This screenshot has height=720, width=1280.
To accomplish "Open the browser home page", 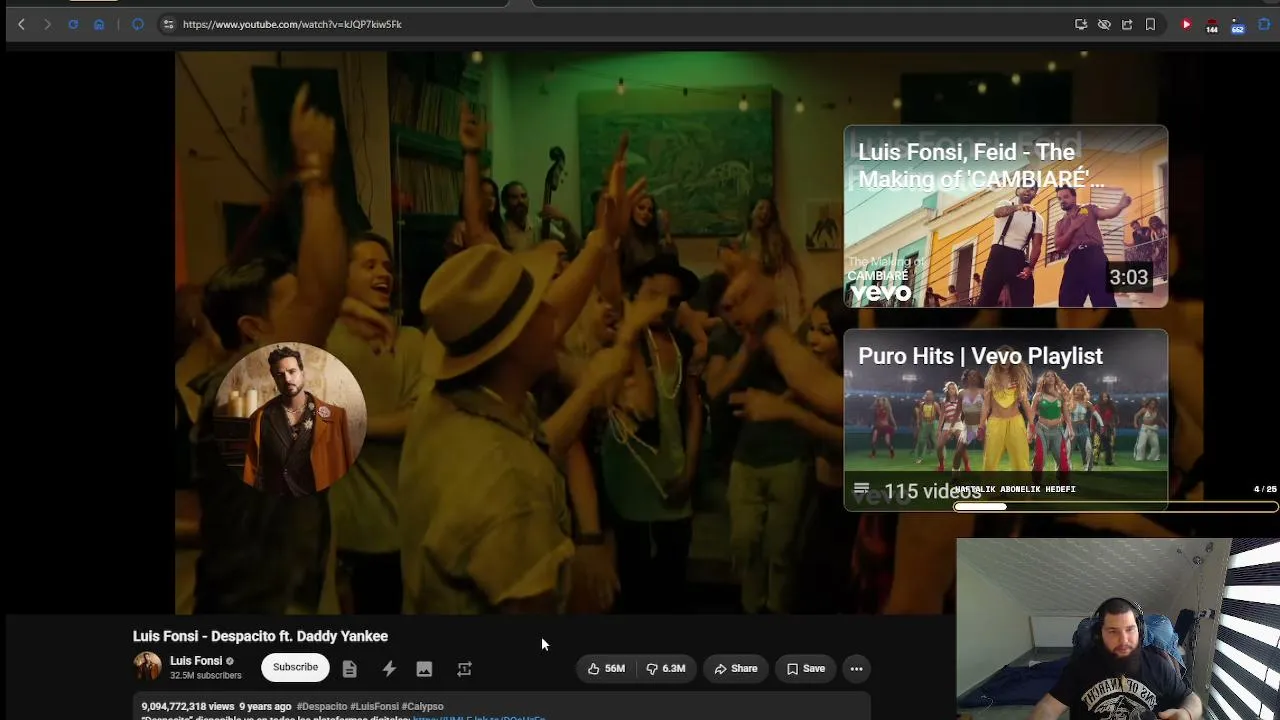I will point(99,24).
